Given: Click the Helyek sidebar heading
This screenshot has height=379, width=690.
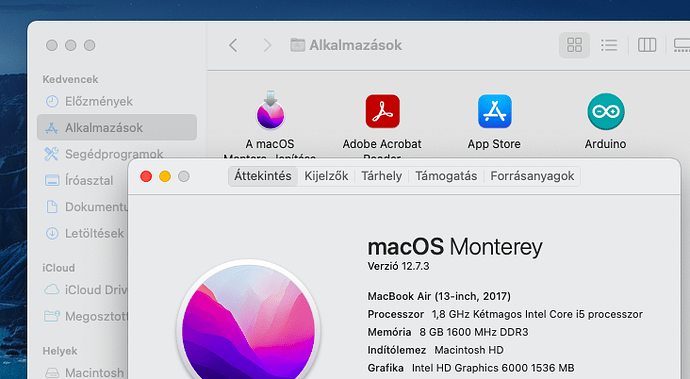Looking at the screenshot, I should [x=60, y=351].
